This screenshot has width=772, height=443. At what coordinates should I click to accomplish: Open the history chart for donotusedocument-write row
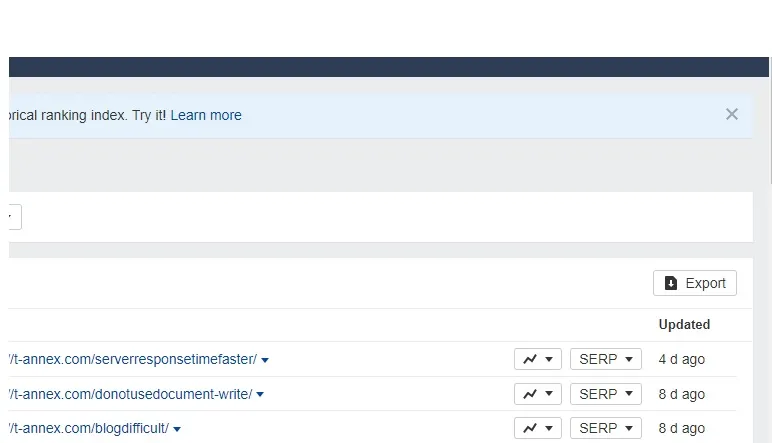point(537,394)
